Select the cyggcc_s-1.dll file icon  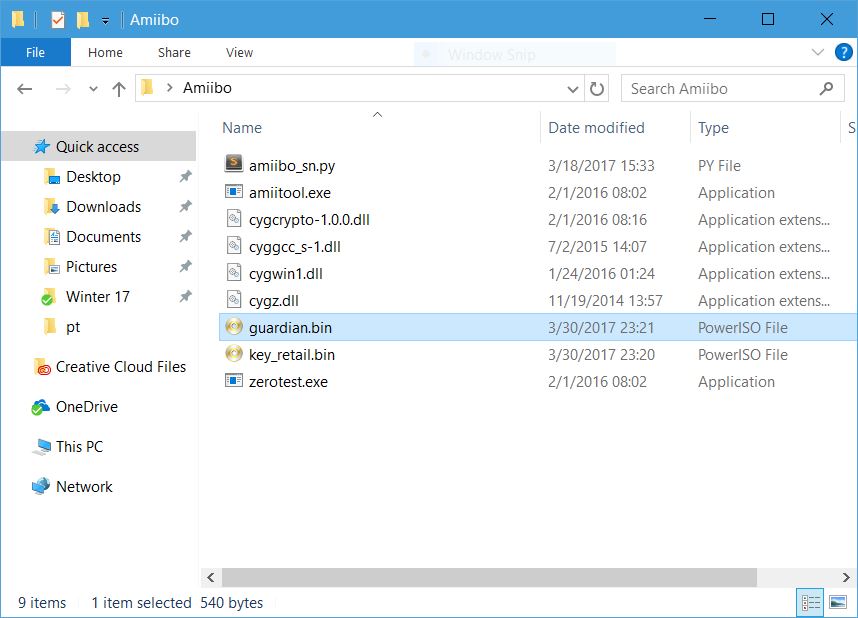[x=234, y=245]
